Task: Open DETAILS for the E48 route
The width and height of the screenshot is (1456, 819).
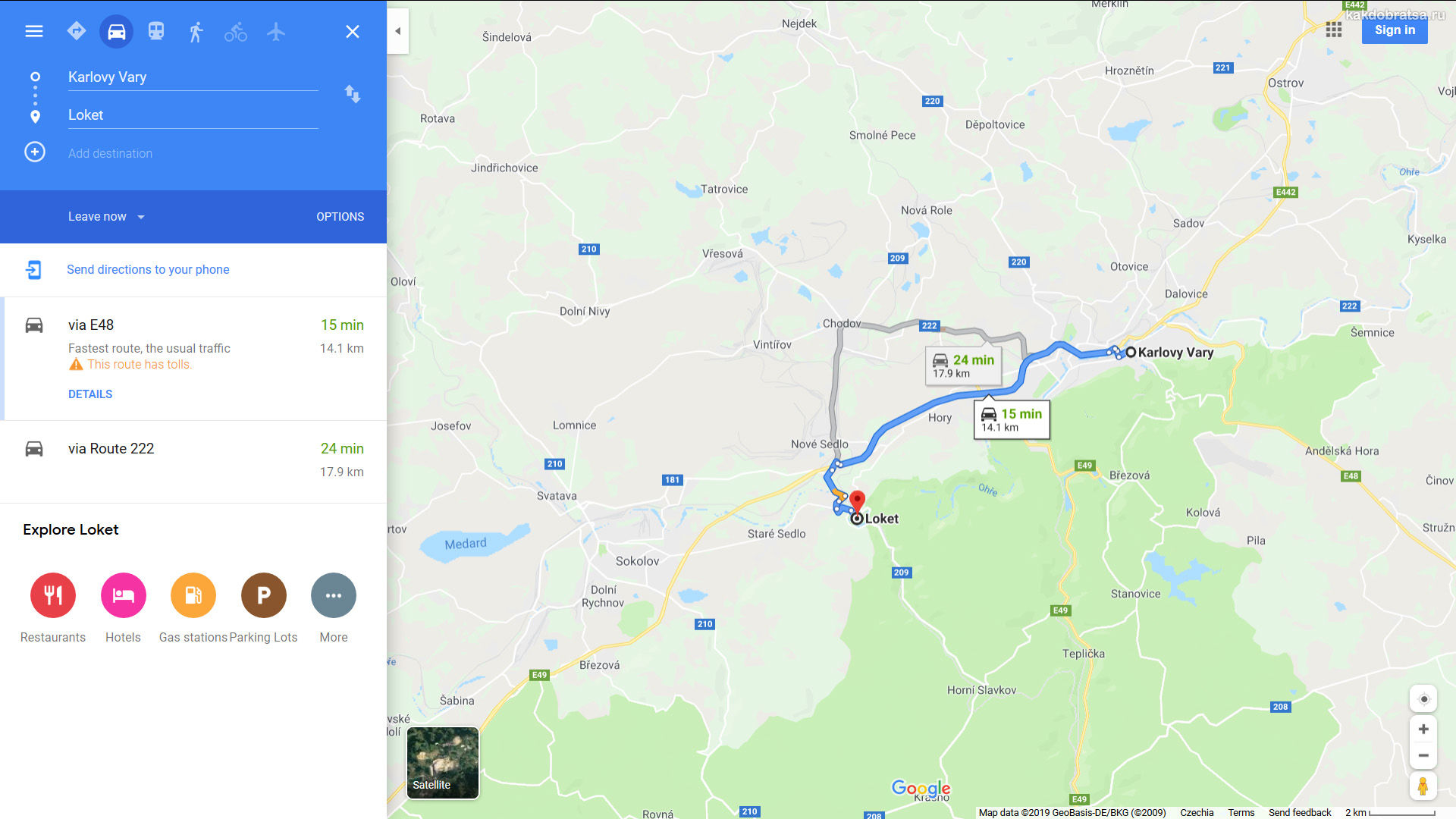Action: [x=90, y=394]
